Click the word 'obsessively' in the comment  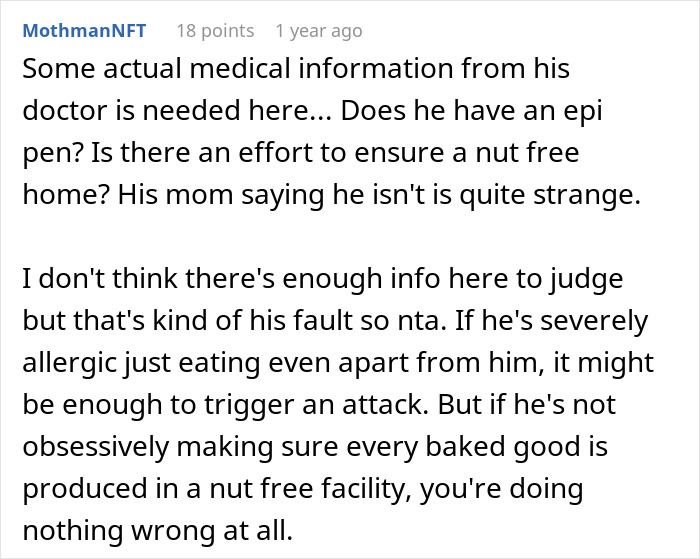pos(96,447)
